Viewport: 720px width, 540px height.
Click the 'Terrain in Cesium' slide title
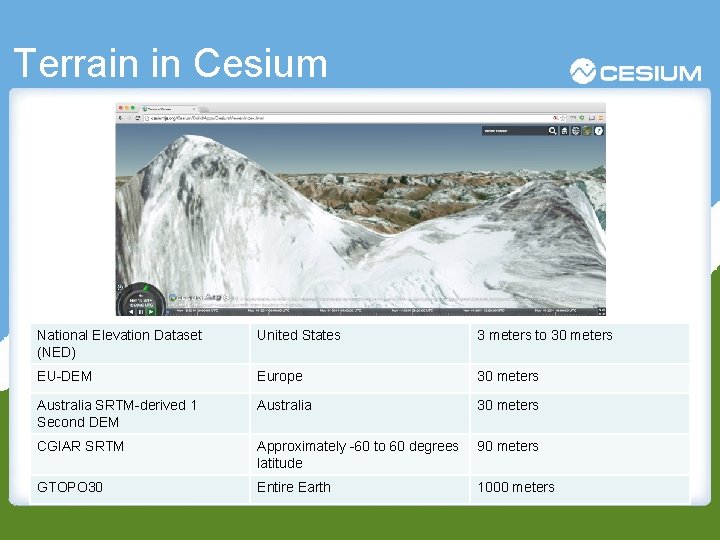click(170, 63)
